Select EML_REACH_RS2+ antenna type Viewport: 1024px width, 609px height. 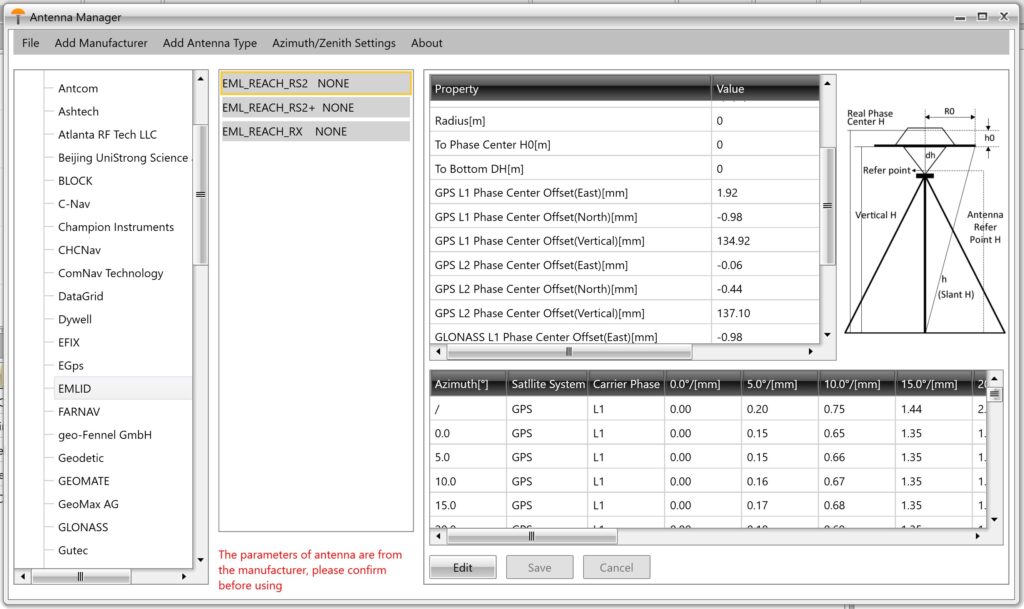tap(288, 107)
